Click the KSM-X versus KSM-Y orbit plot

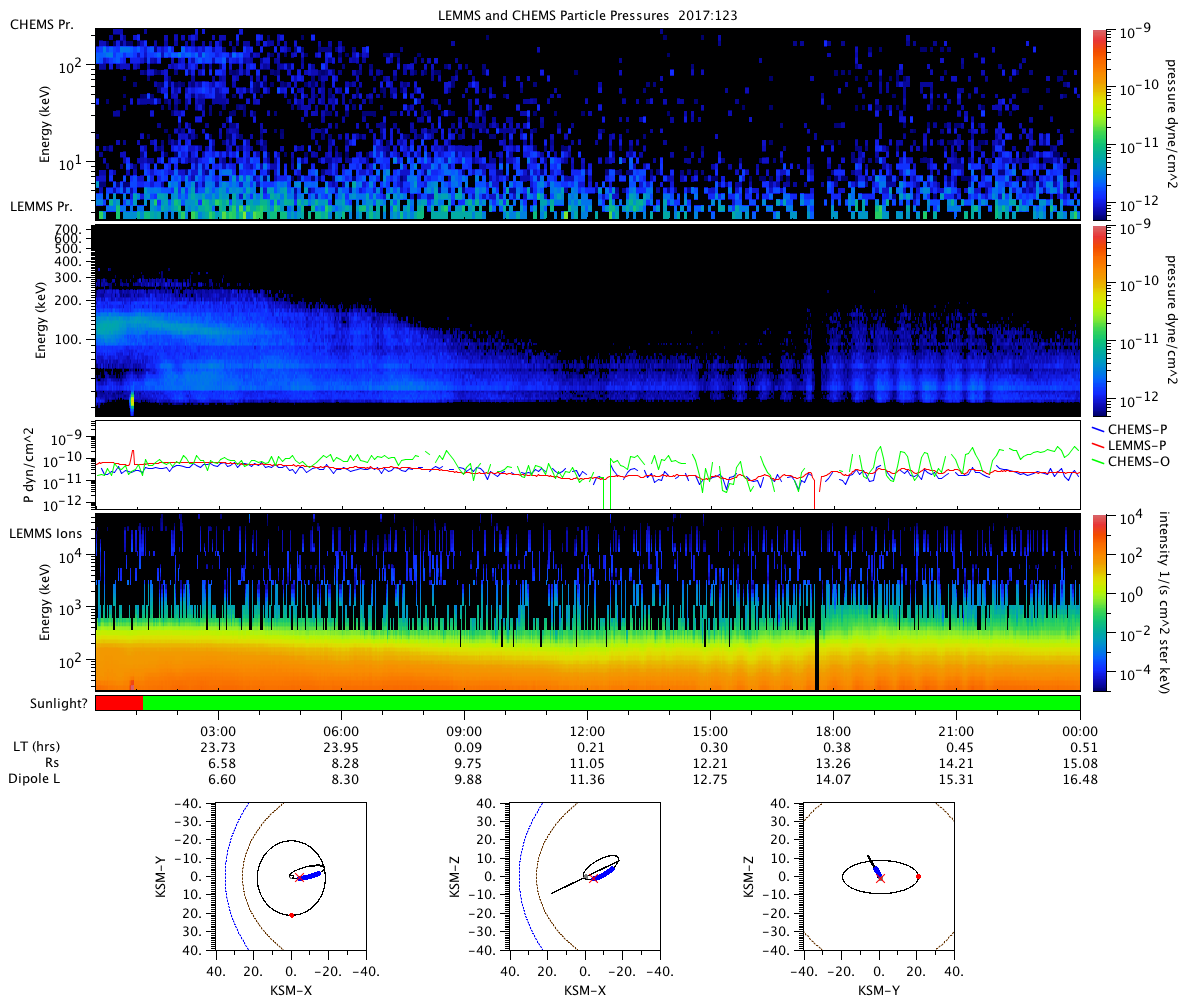coord(291,877)
